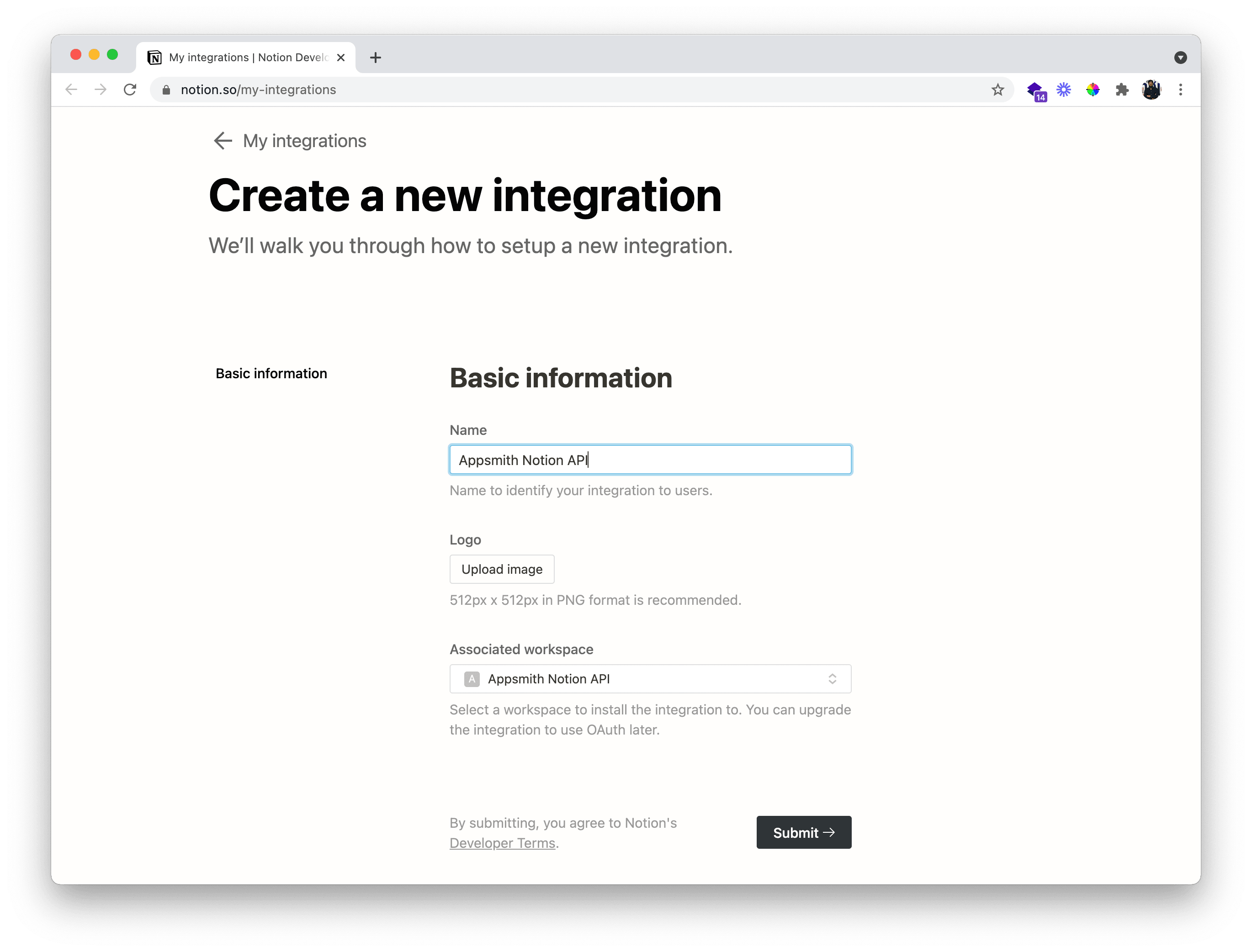Viewport: 1252px width, 952px height.
Task: Open the puzzle-piece Extensions menu
Action: (1122, 90)
